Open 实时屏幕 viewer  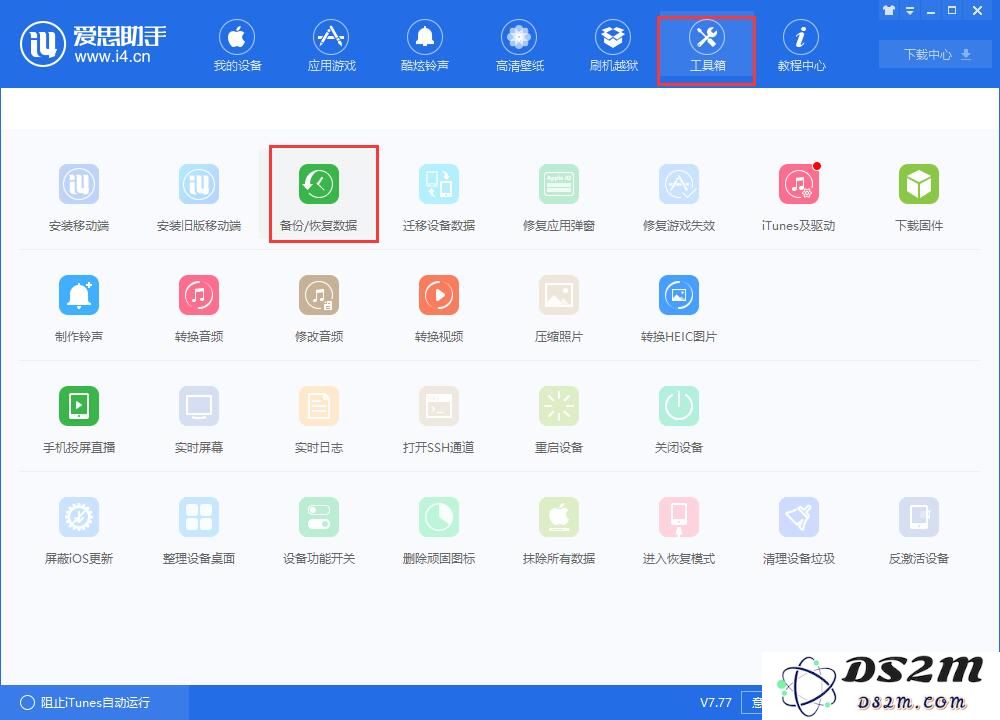coord(199,420)
